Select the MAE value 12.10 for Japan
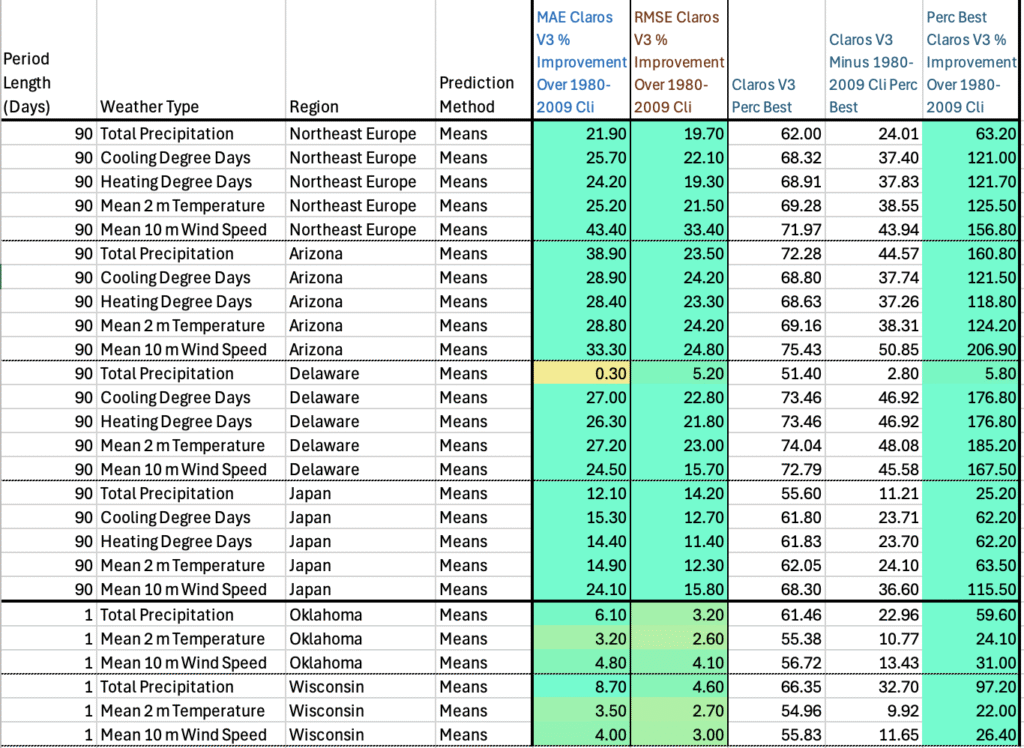This screenshot has width=1024, height=748. click(582, 493)
